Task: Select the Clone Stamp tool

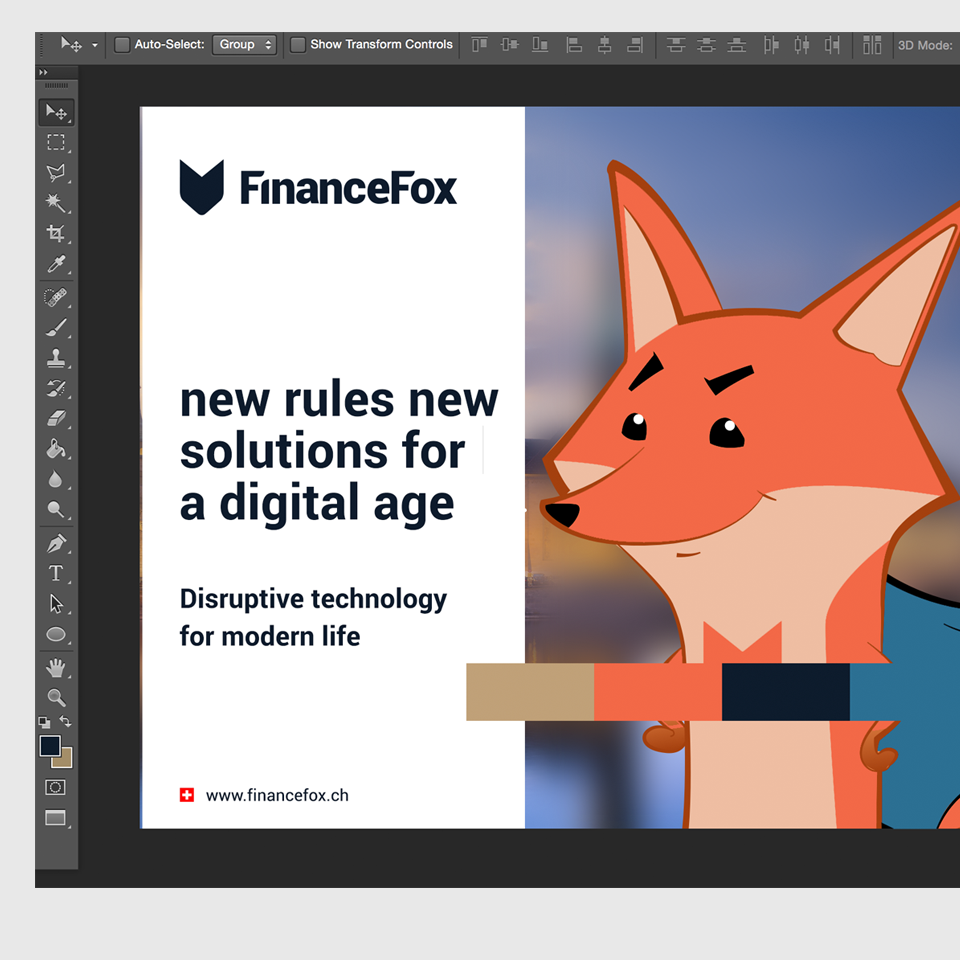Action: pyautogui.click(x=56, y=358)
